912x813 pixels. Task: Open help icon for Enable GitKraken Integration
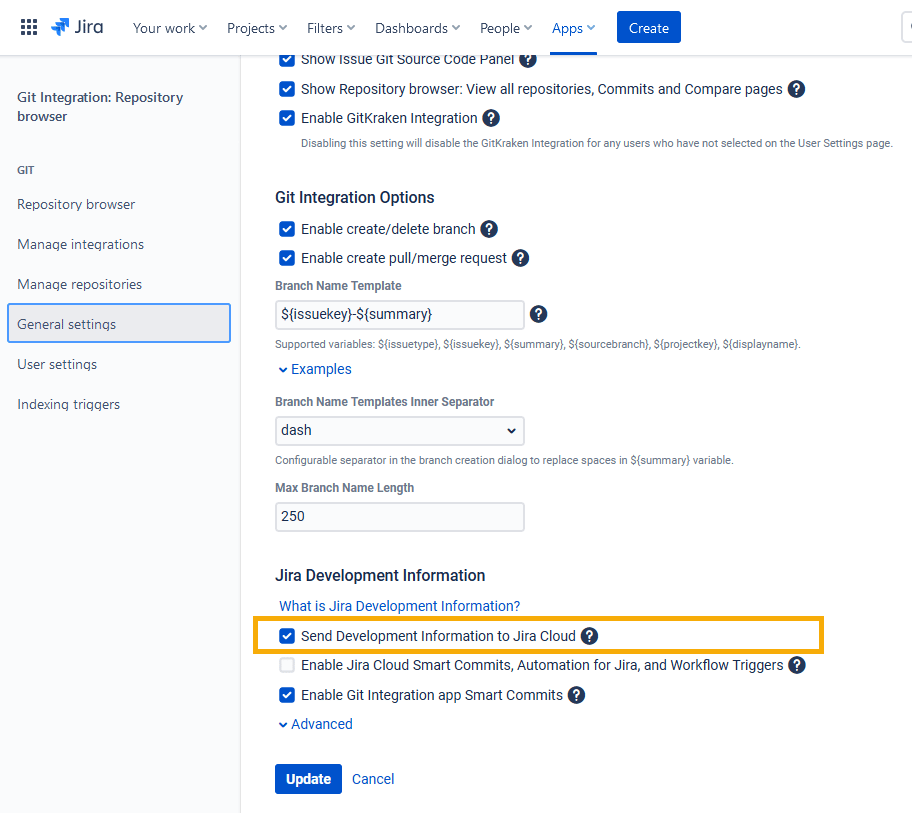point(491,118)
